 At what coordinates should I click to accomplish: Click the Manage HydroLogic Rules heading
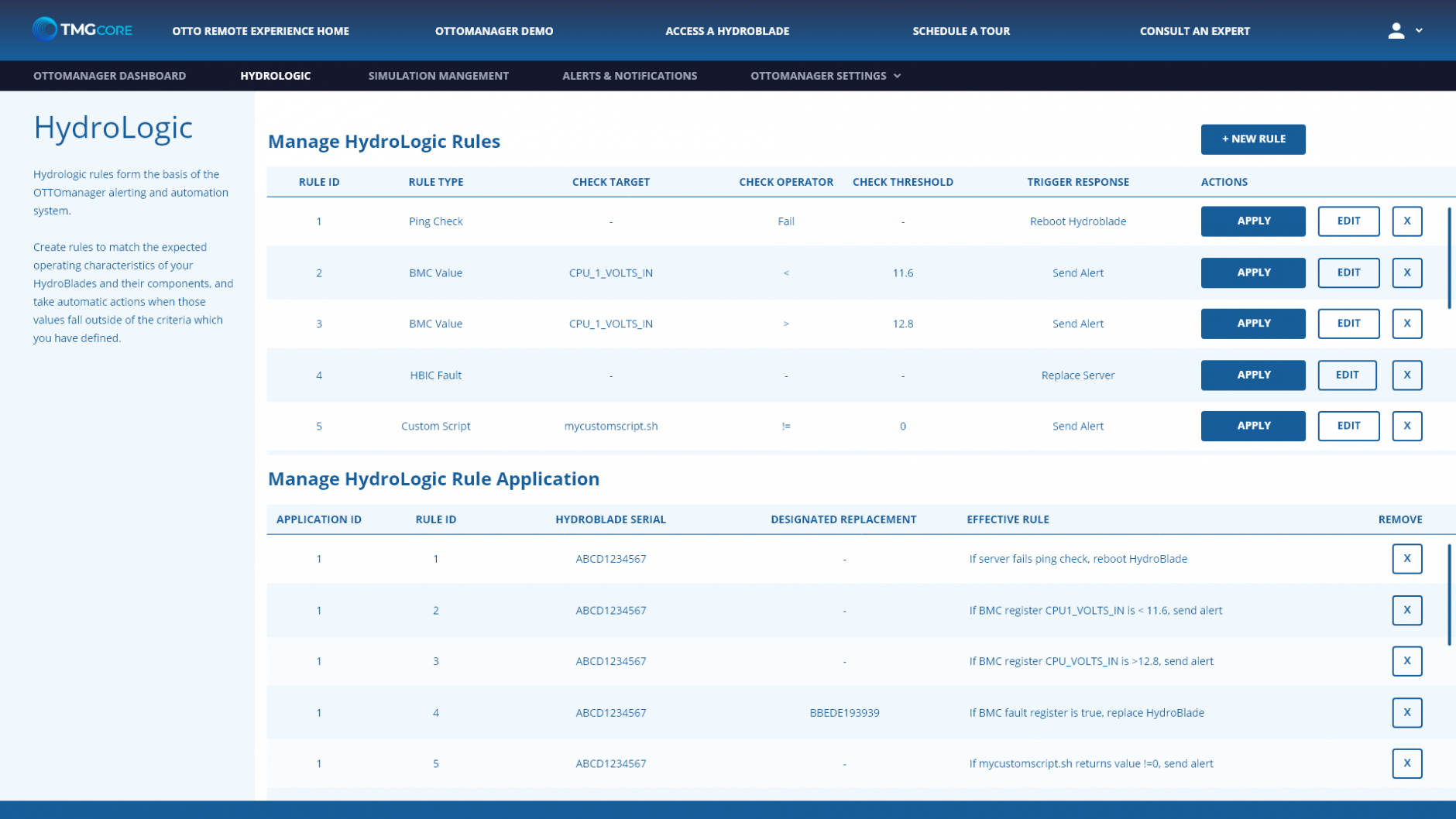pyautogui.click(x=384, y=141)
